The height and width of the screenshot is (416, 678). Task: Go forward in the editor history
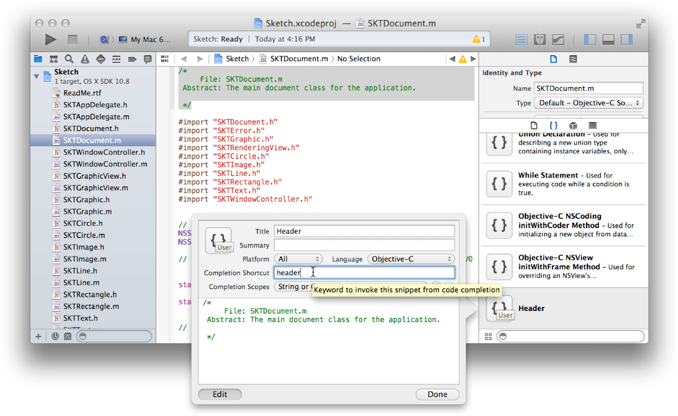[199, 59]
